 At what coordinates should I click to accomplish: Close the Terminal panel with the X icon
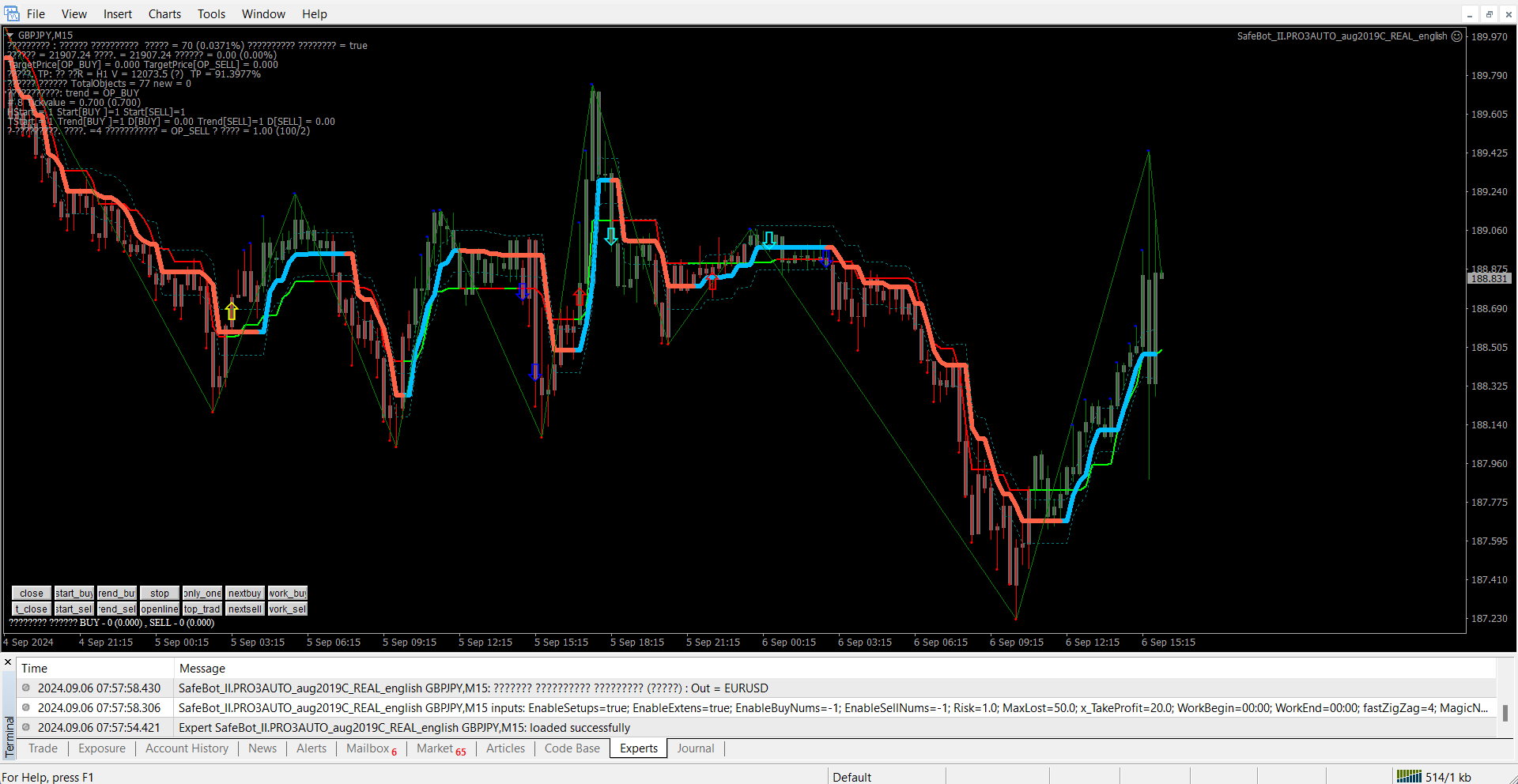click(8, 662)
